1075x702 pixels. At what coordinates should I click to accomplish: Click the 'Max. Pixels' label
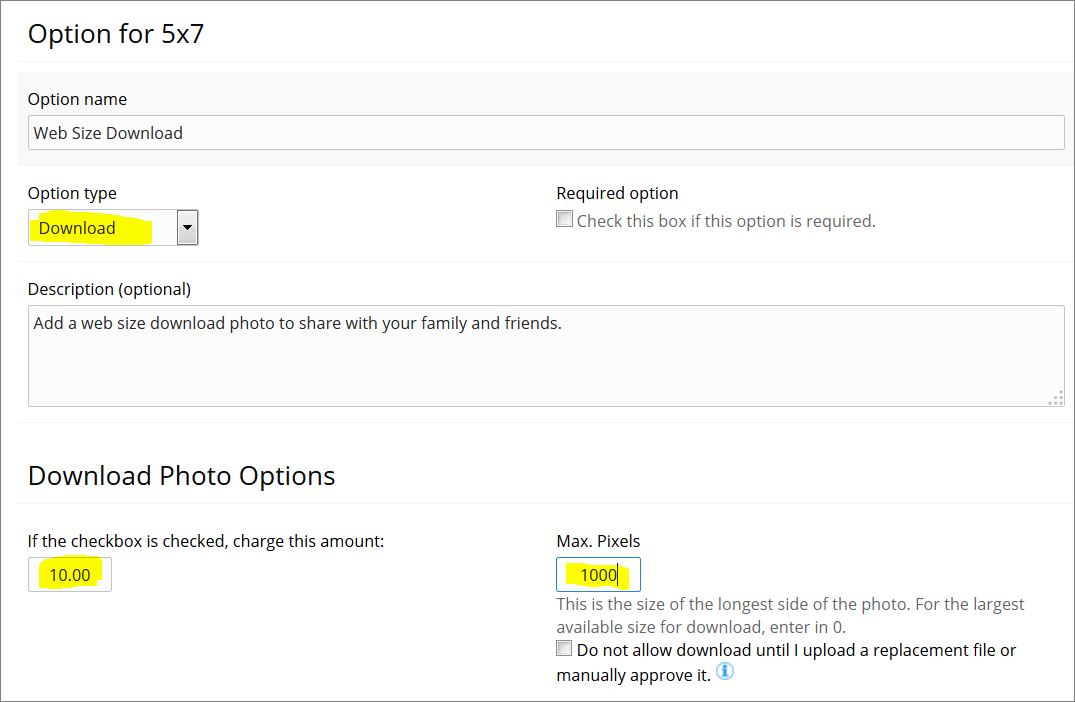(x=598, y=541)
